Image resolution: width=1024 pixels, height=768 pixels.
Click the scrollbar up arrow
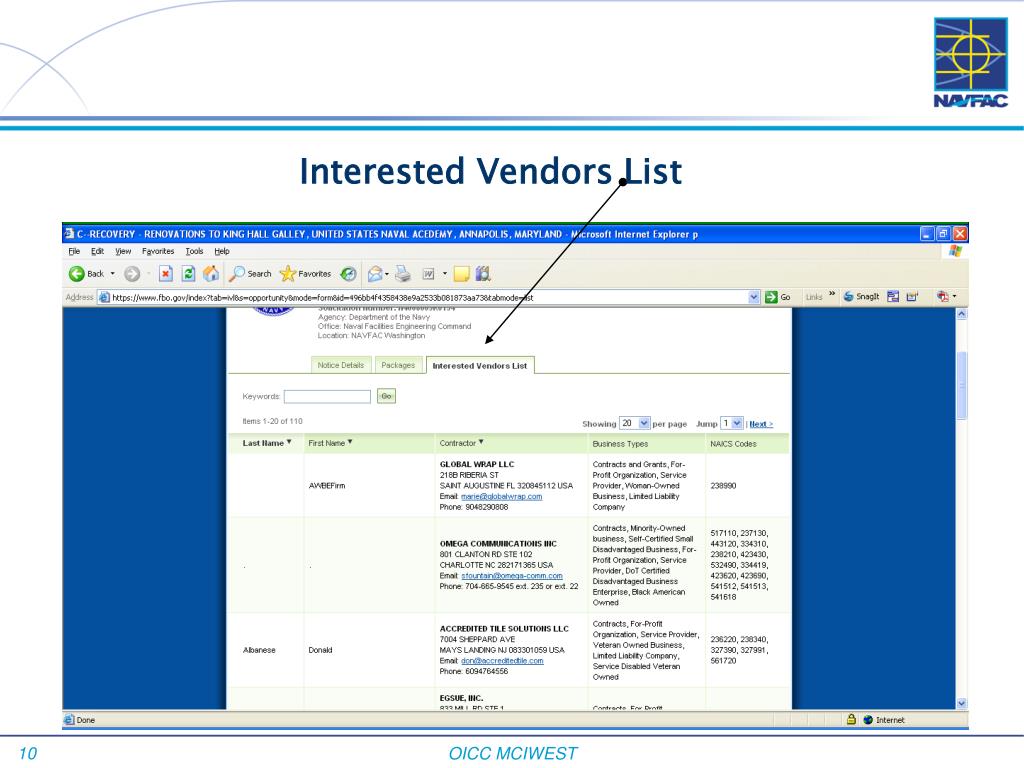point(961,314)
